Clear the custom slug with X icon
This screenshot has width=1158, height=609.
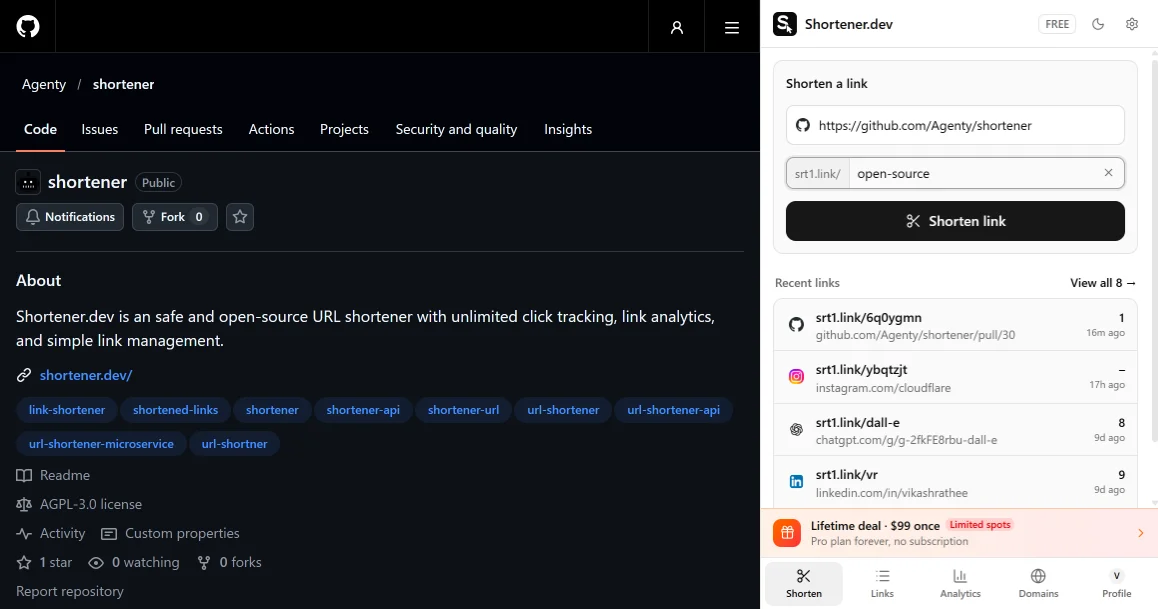pyautogui.click(x=1108, y=173)
